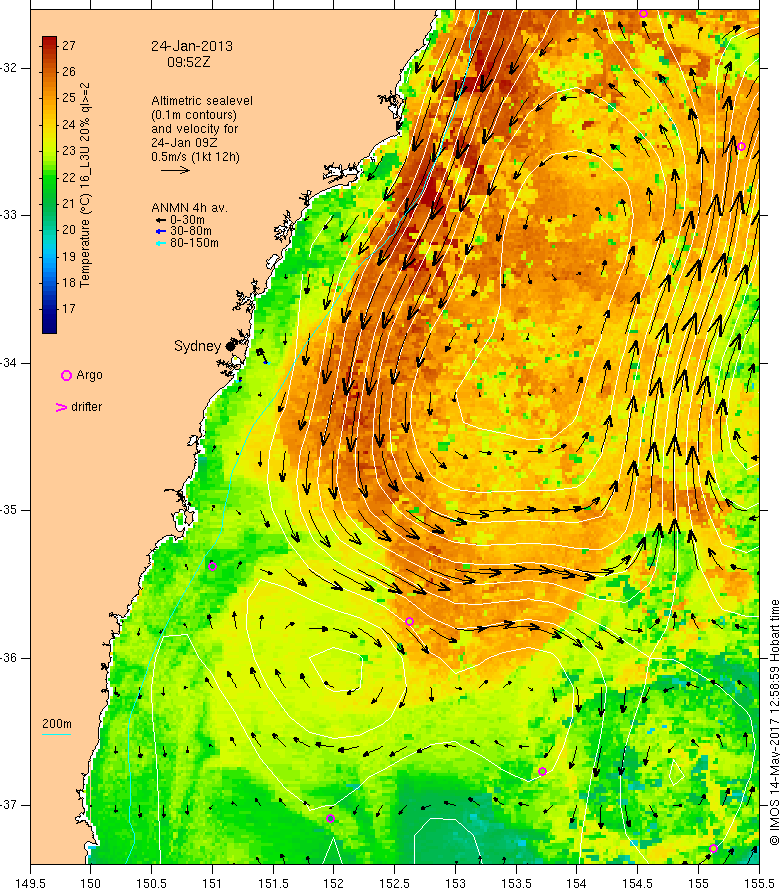Click Argo float marker near 155.3E 32.5S

tap(741, 146)
